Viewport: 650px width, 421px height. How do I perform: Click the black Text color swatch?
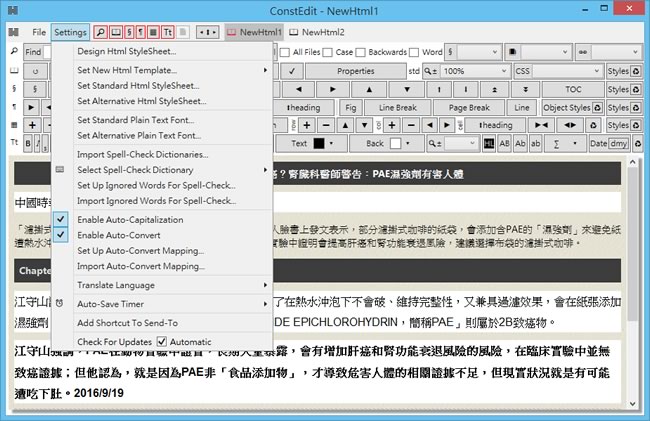(320, 143)
